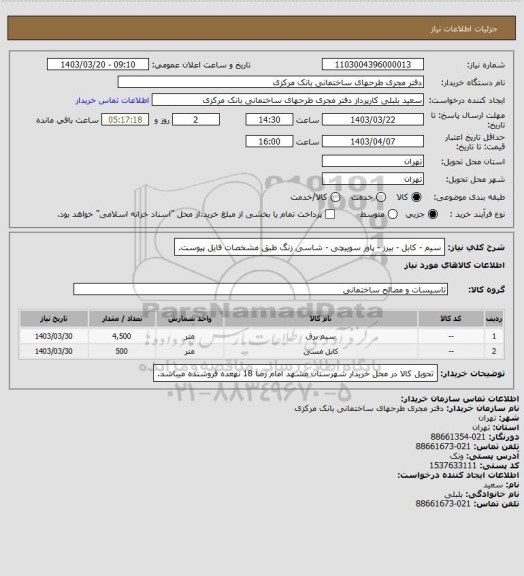524x576 pixels.
Task: Click the اطلاعات تماس سازمان خریدار heading
Action: click(x=459, y=399)
